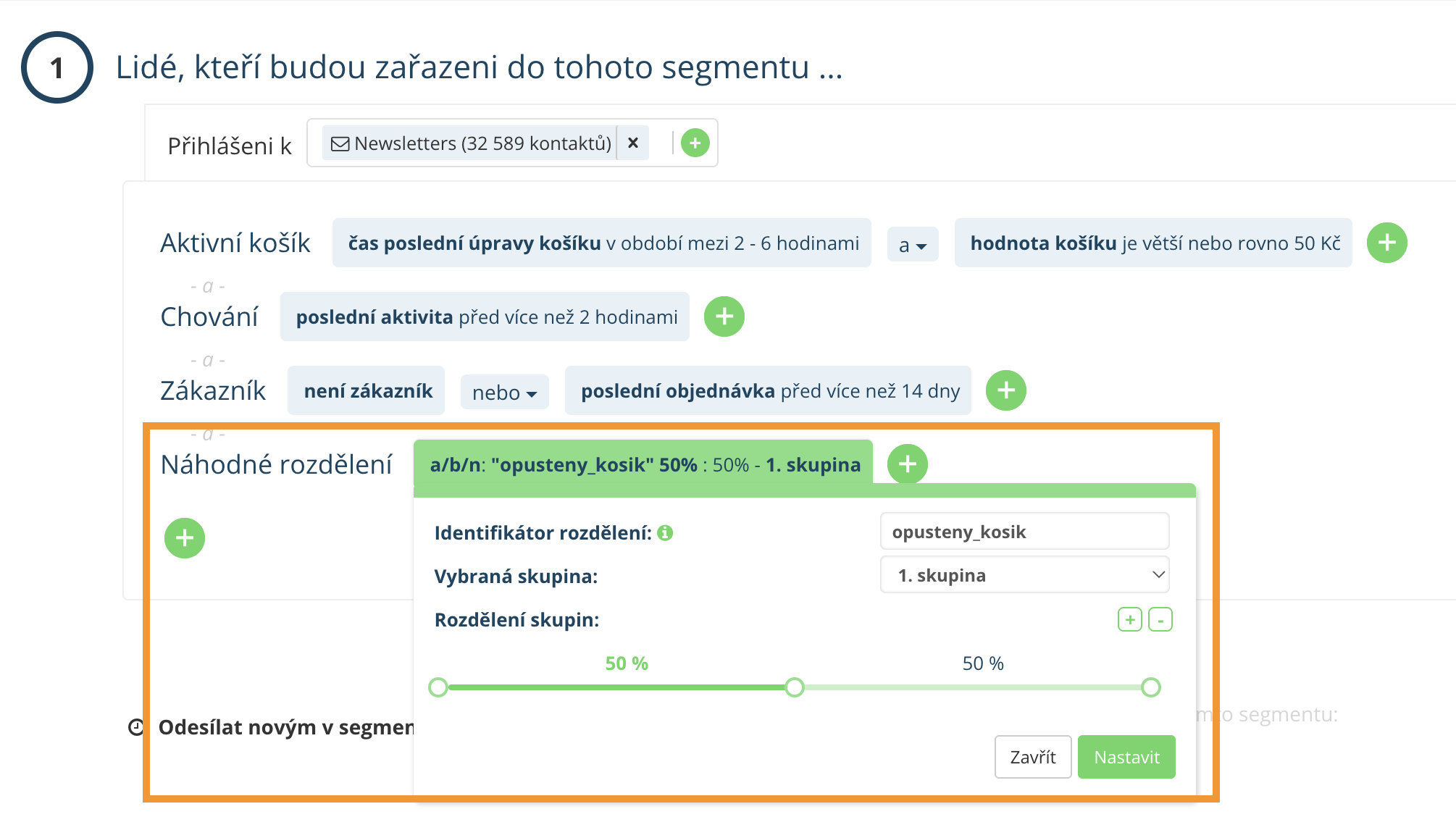Remove a split group with minus
This screenshot has width=1456, height=817.
pyautogui.click(x=1160, y=619)
